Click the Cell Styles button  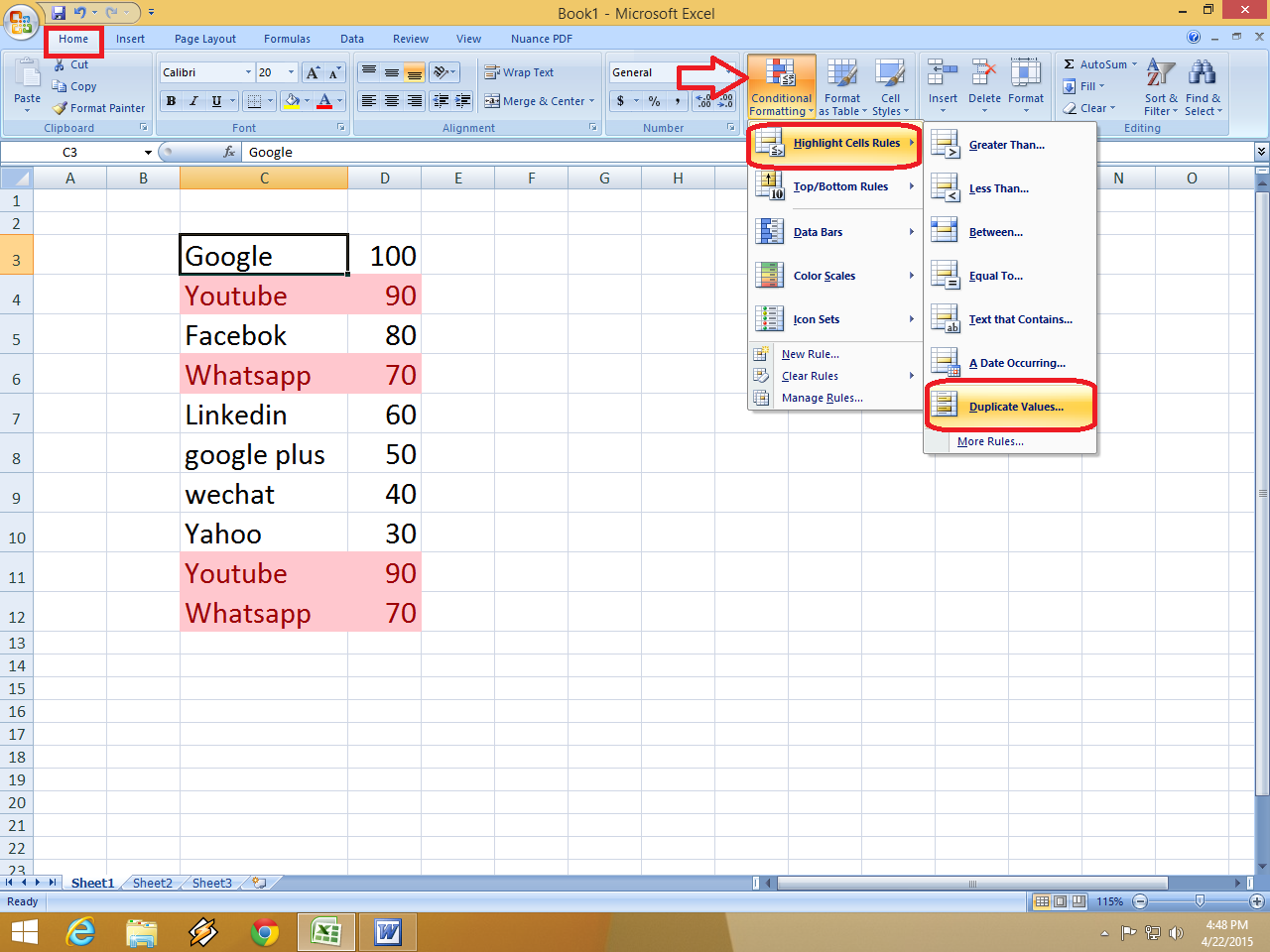tap(890, 87)
